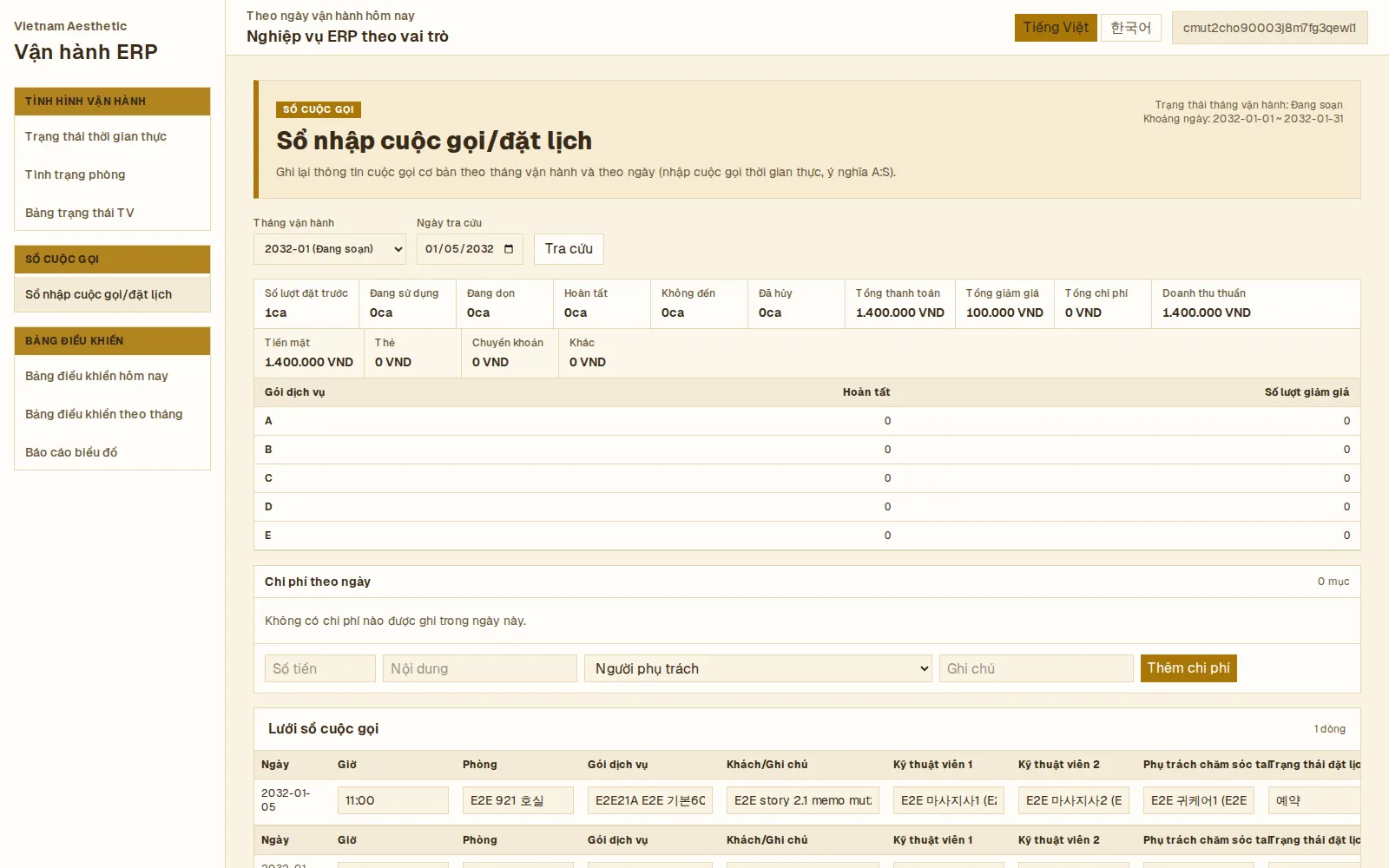This screenshot has width=1389, height=868.
Task: Click the user ID button cmut2cho9000...
Action: (1269, 28)
